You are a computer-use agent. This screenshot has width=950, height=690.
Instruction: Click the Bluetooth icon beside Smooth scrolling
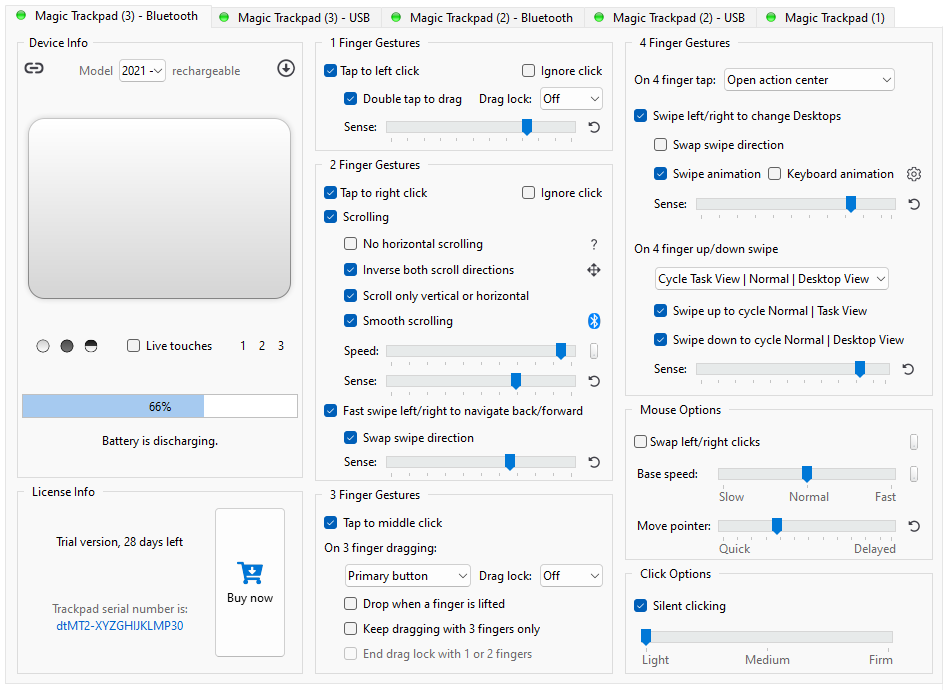(593, 321)
